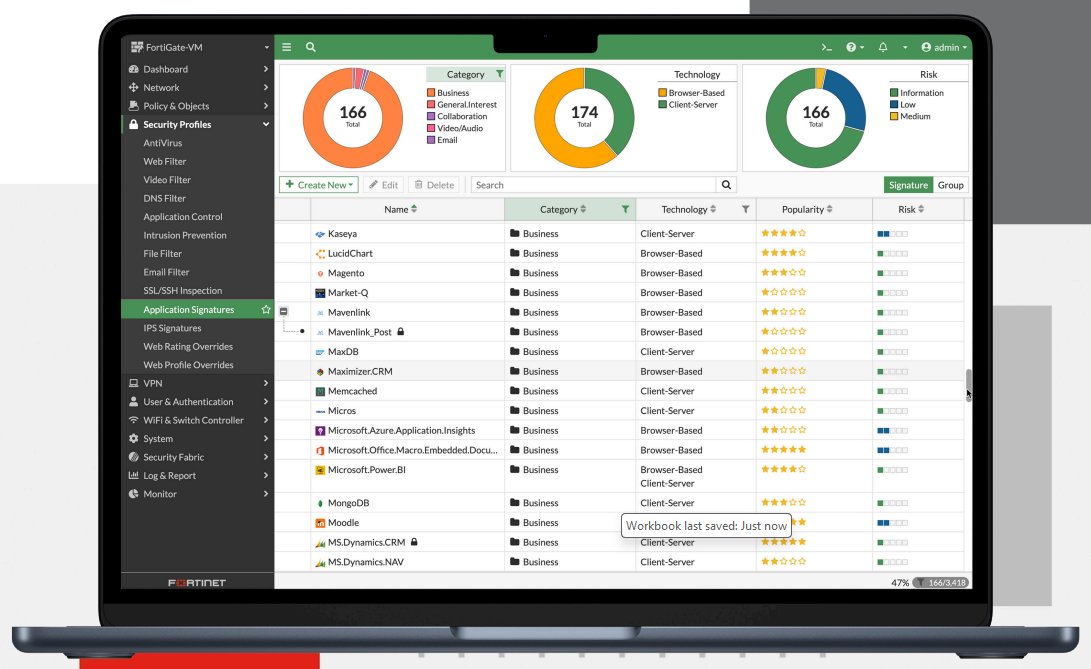This screenshot has height=669, width=1091.
Task: Open the FortiGate-VM device dropdown
Action: (x=200, y=47)
